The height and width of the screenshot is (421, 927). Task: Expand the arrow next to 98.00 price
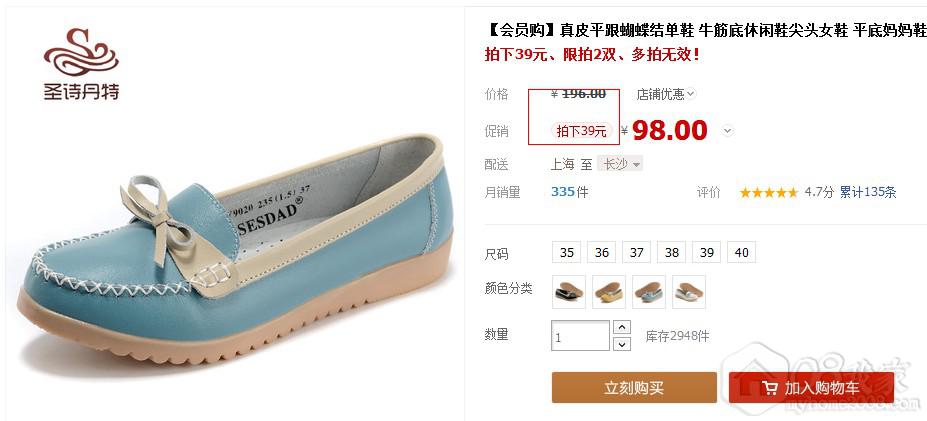tap(728, 130)
